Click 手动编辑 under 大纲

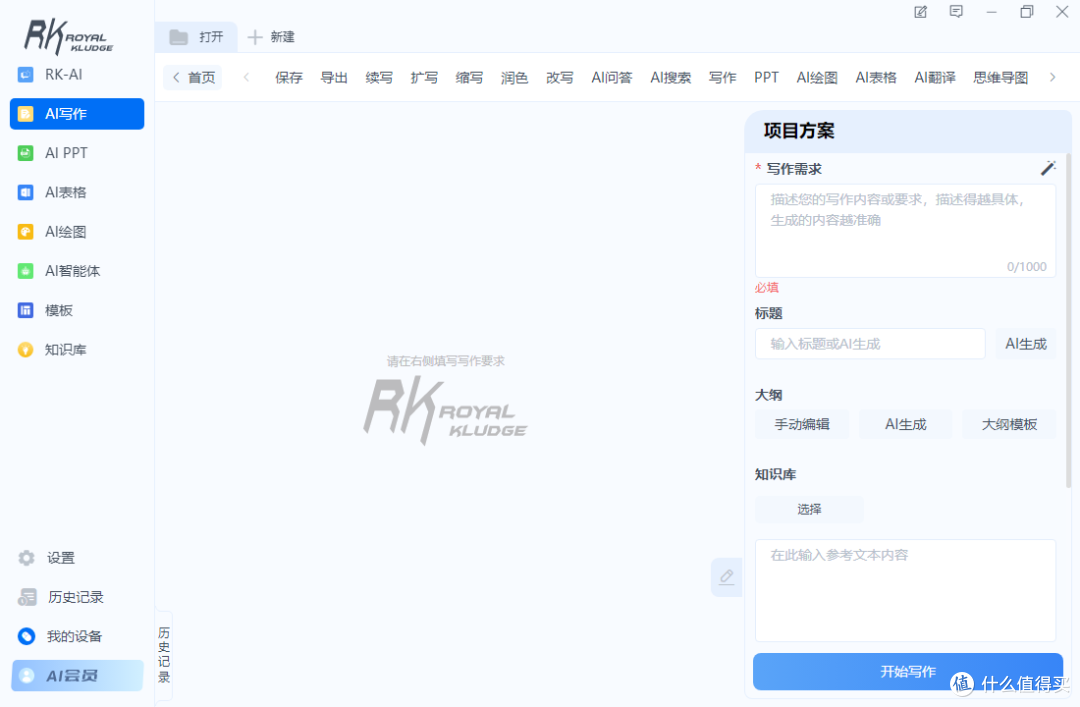point(802,424)
